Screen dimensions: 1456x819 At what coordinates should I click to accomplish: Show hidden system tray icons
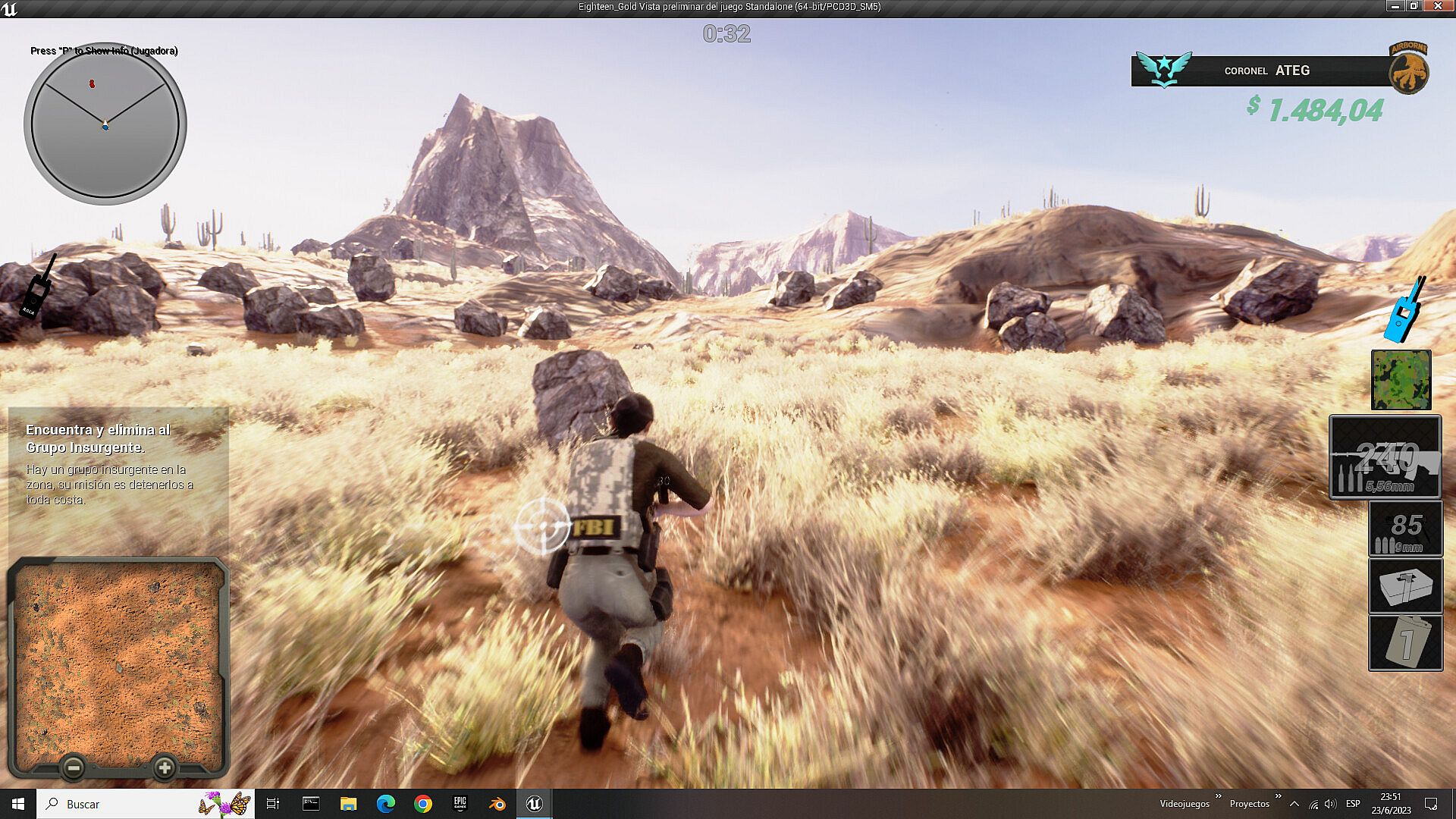click(1294, 804)
